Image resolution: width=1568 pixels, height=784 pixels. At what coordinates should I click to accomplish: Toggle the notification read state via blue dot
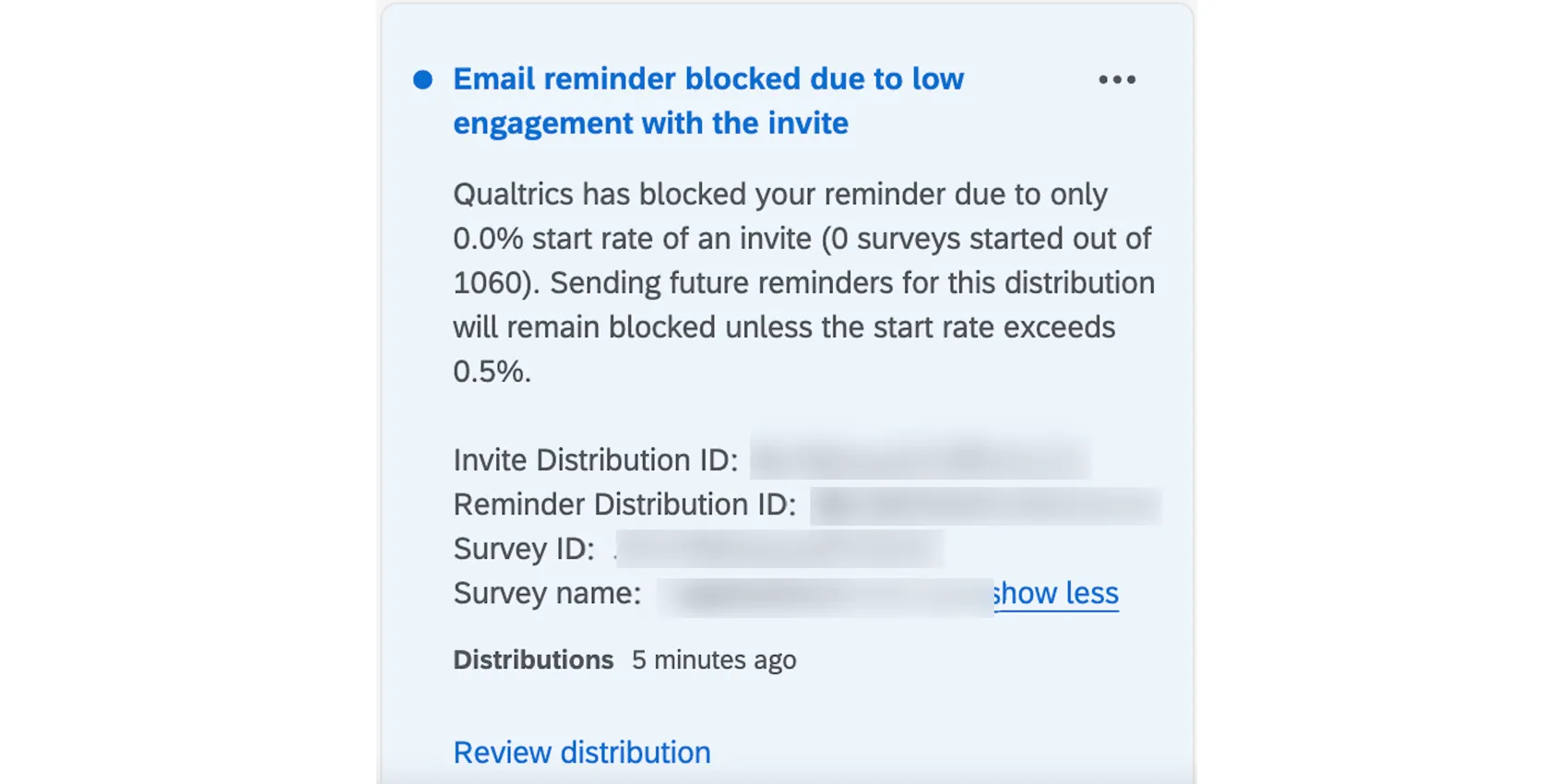(422, 80)
